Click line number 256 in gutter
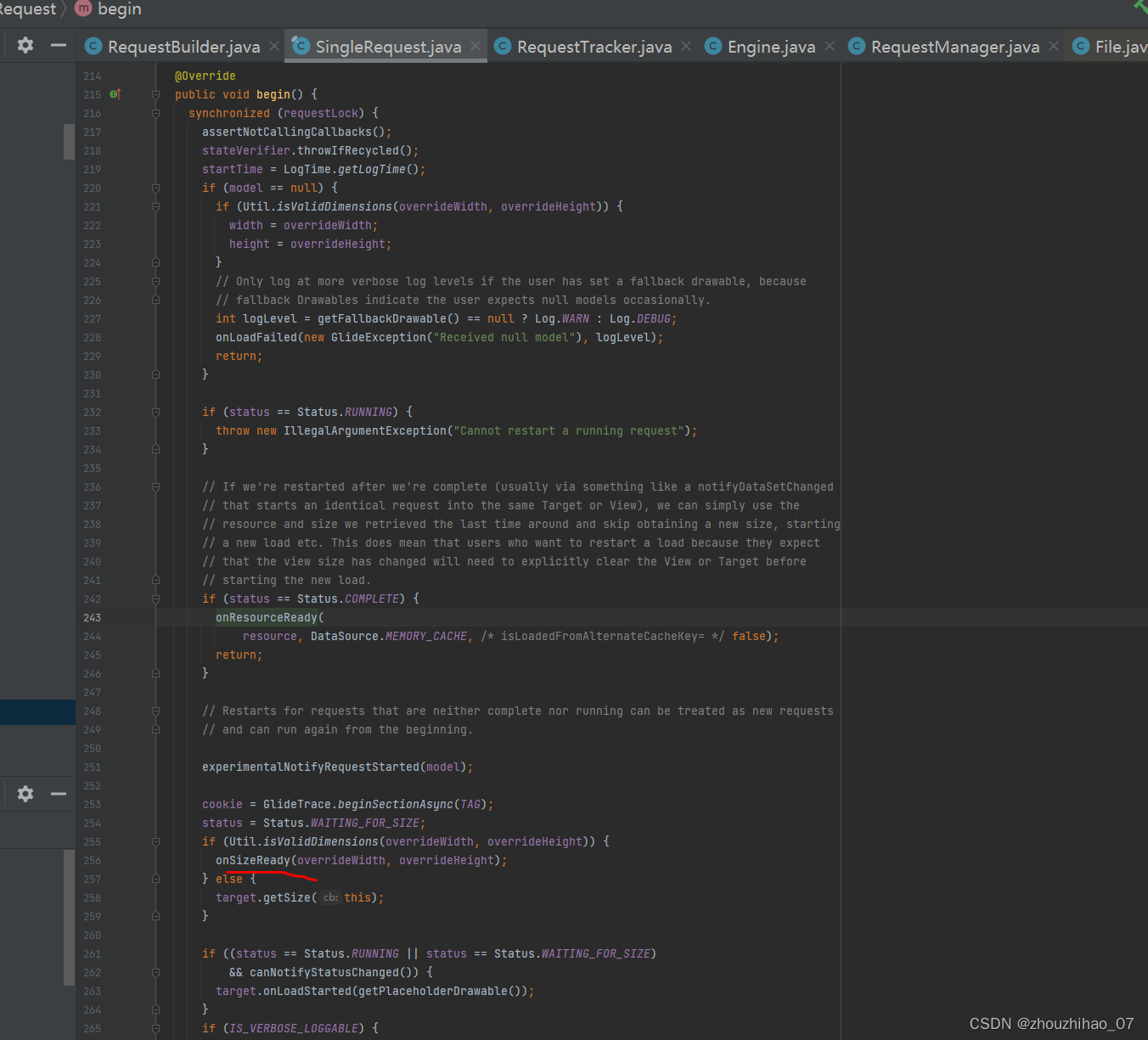Image resolution: width=1148 pixels, height=1040 pixels. point(92,860)
